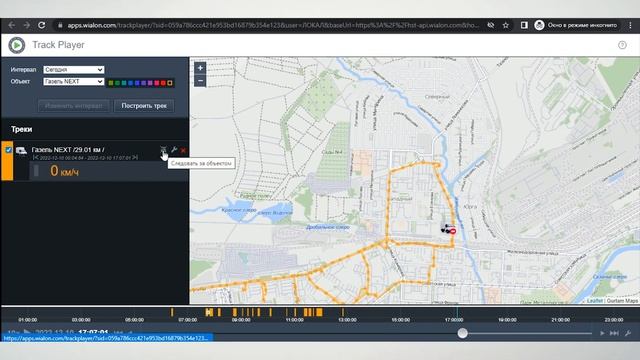
Task: Click the timeline at 07:00:00
Action: [x=188, y=320]
